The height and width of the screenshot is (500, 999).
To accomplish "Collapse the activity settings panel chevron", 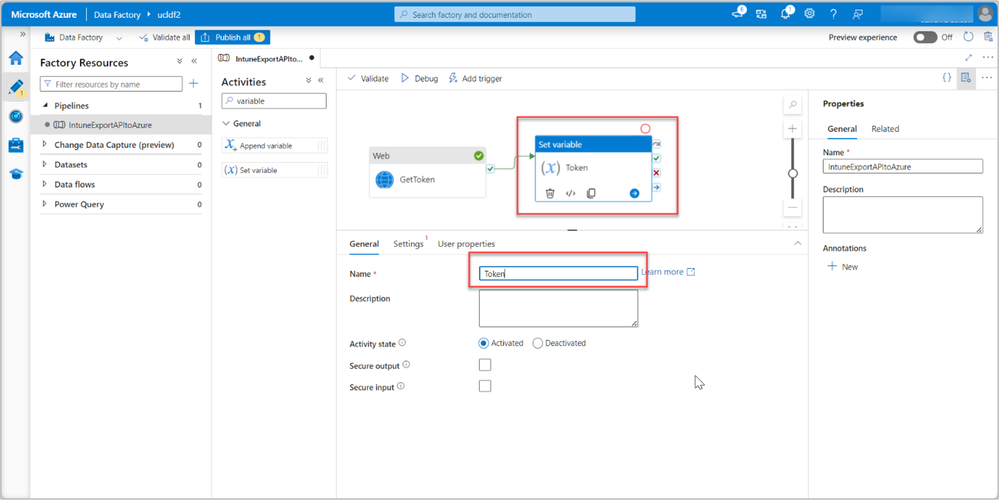I will [x=798, y=243].
